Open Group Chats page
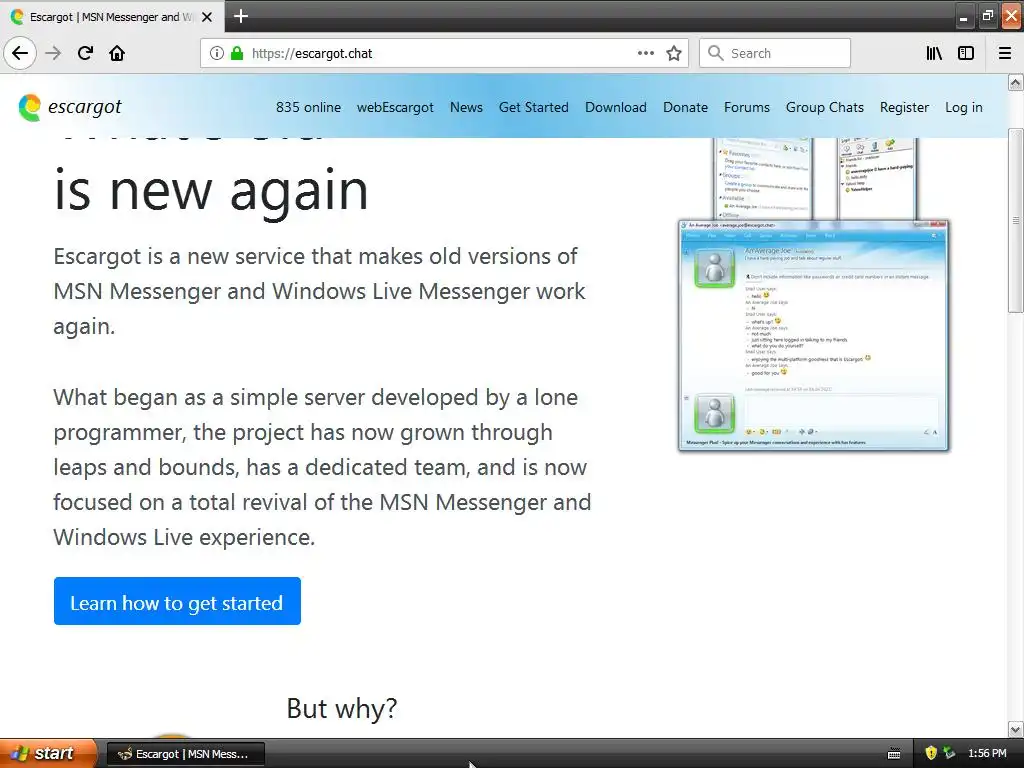The height and width of the screenshot is (768, 1024). point(825,107)
